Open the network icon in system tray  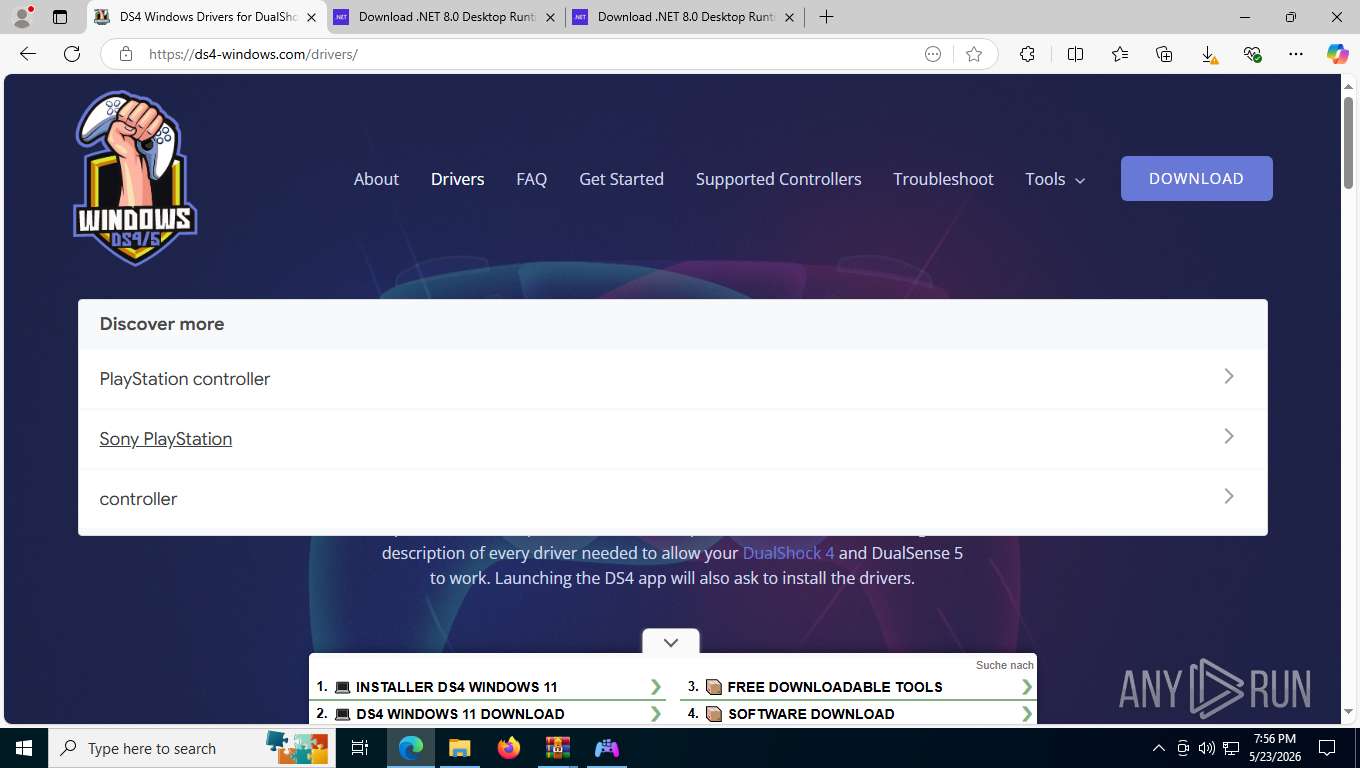click(1231, 748)
